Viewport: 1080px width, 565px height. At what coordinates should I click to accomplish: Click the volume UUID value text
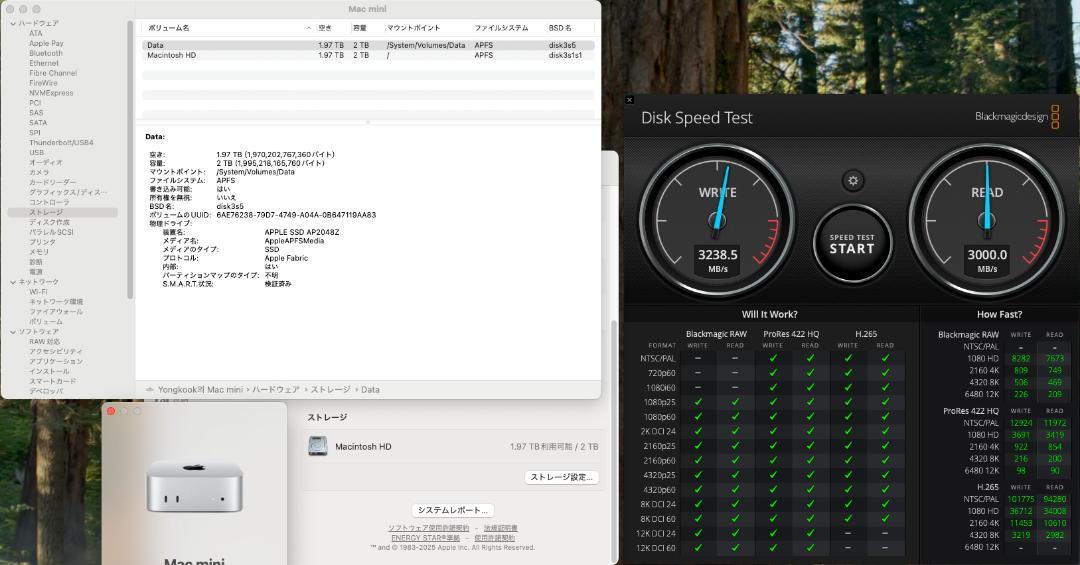[x=296, y=215]
